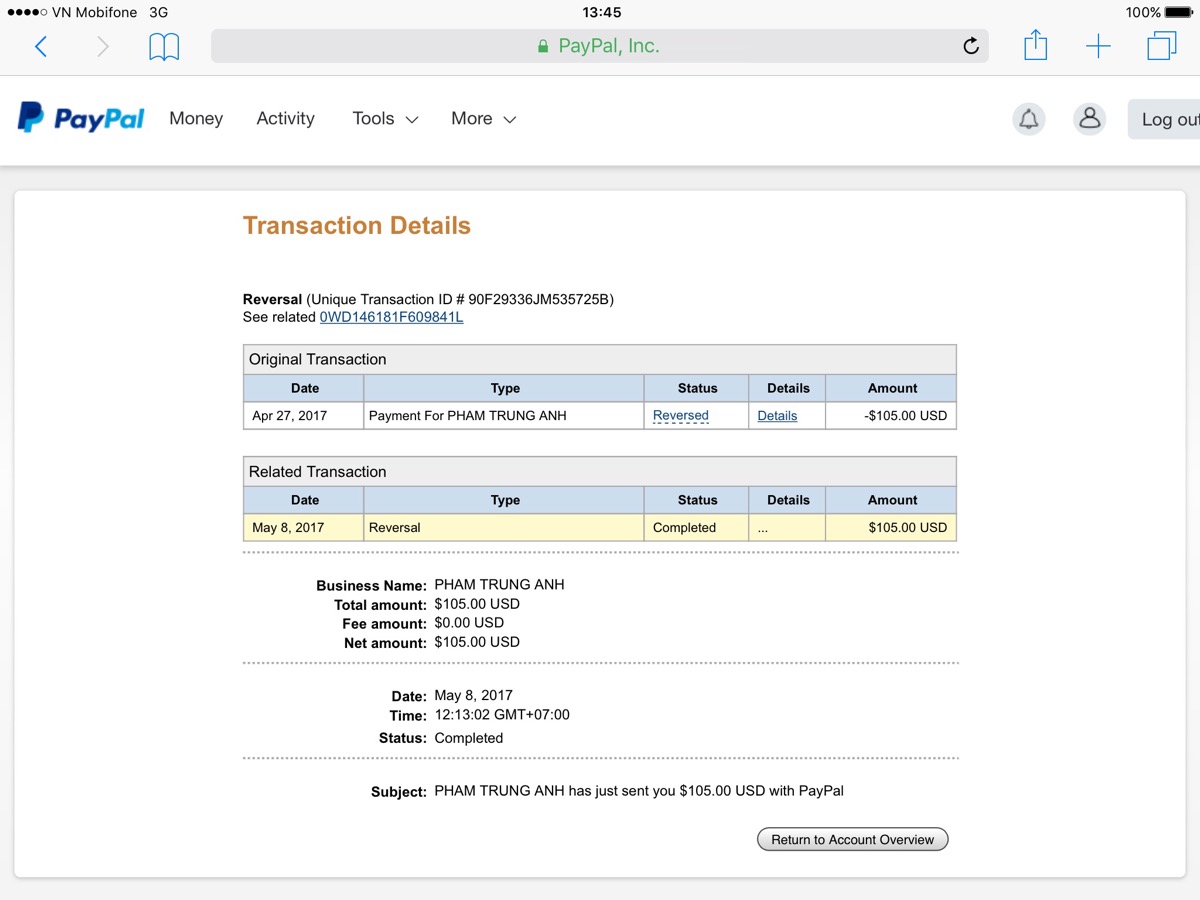Click Unique Transaction ID 90F29336JM535725B text
1200x900 pixels.
pyautogui.click(x=460, y=299)
